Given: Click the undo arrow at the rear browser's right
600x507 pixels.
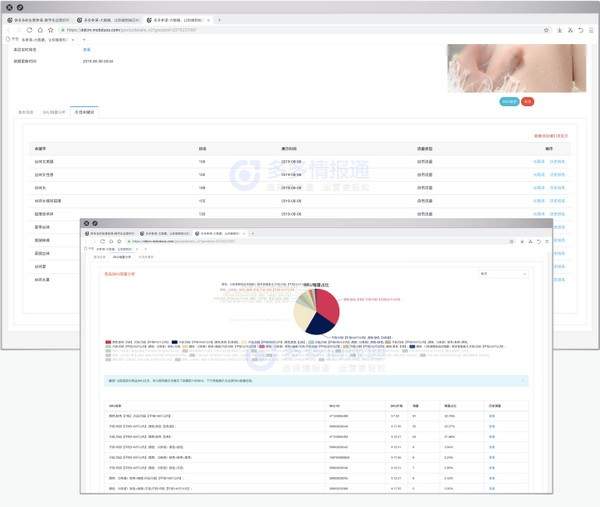Looking at the screenshot, I should pyautogui.click(x=581, y=30).
